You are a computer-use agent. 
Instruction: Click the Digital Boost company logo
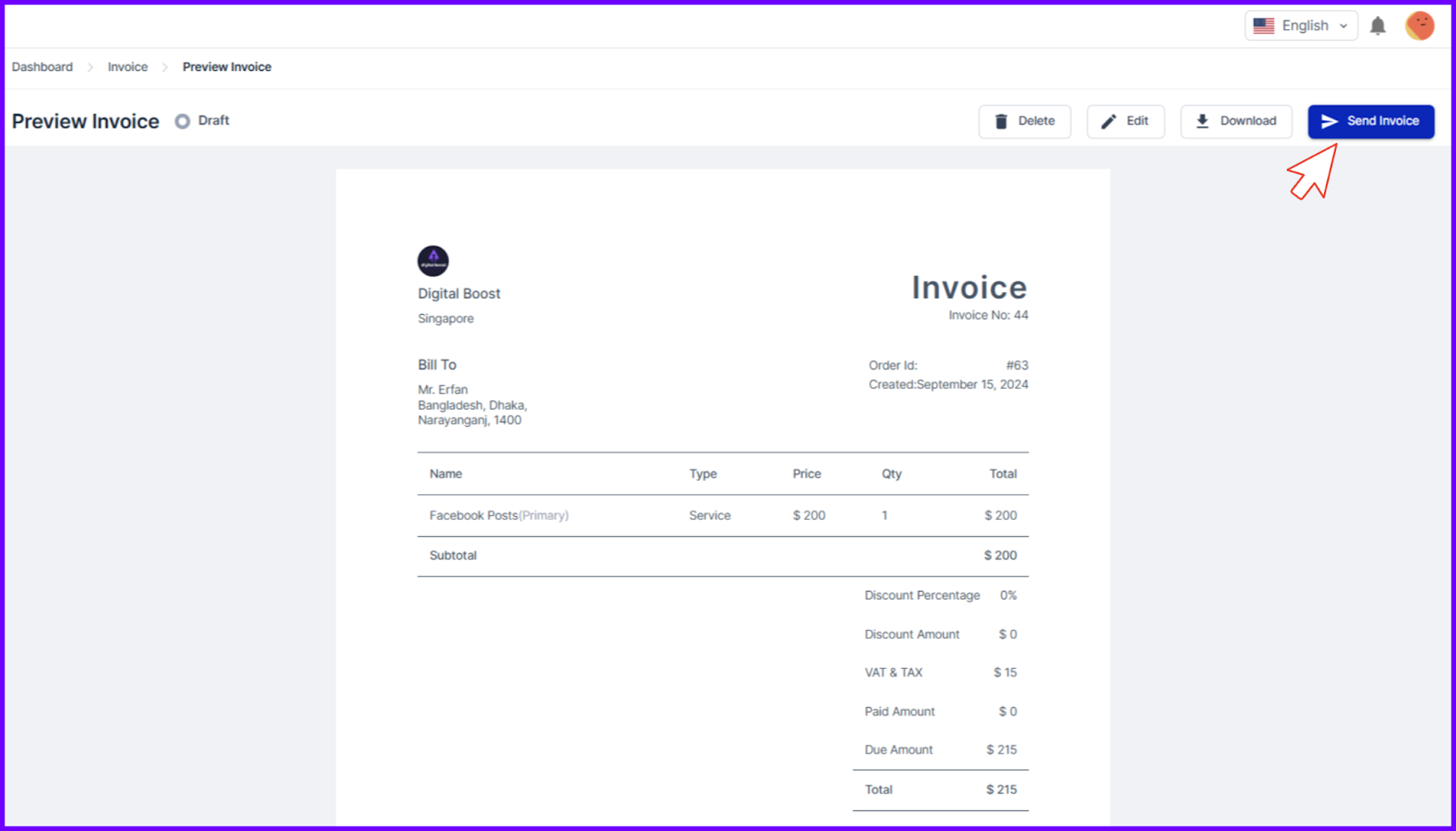coord(433,260)
